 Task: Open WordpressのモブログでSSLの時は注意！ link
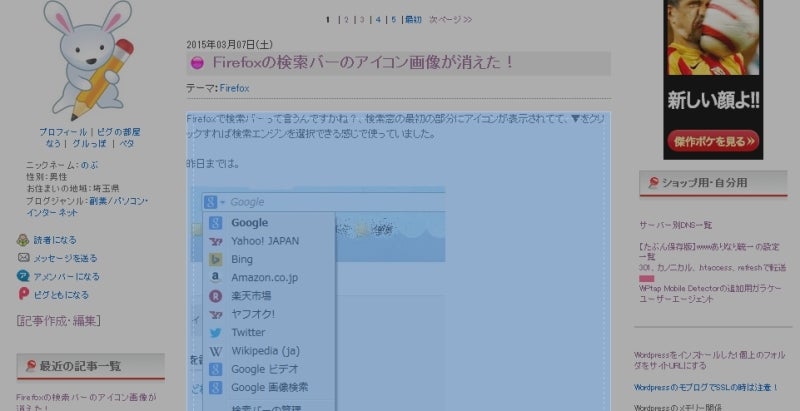[x=706, y=388]
